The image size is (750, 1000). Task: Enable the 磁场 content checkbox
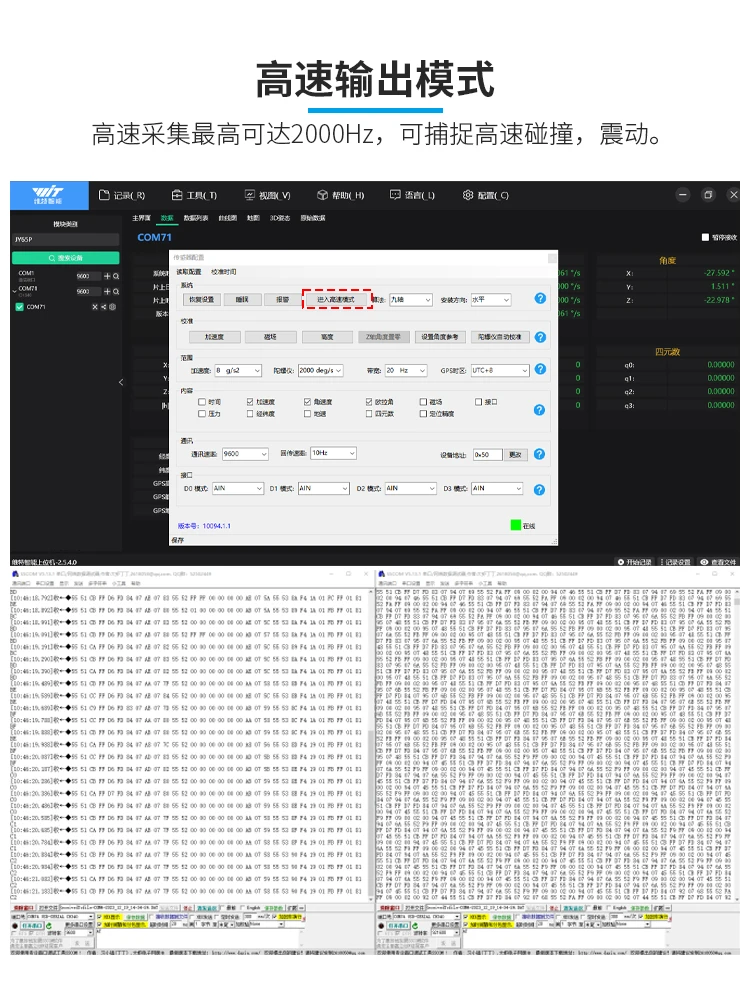pos(423,402)
